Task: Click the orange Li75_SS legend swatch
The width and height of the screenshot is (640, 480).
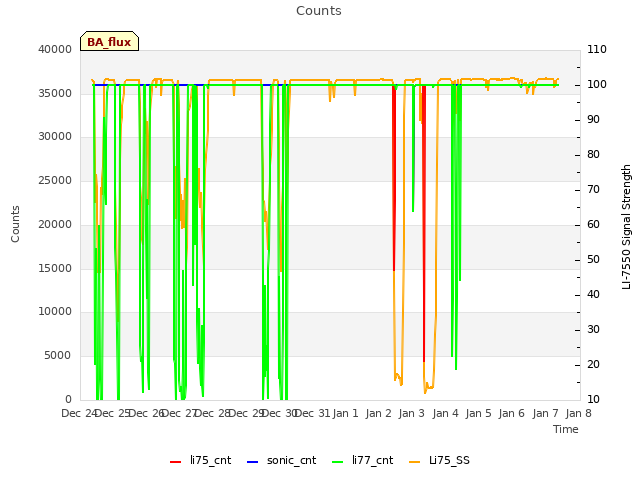Action: pyautogui.click(x=414, y=462)
